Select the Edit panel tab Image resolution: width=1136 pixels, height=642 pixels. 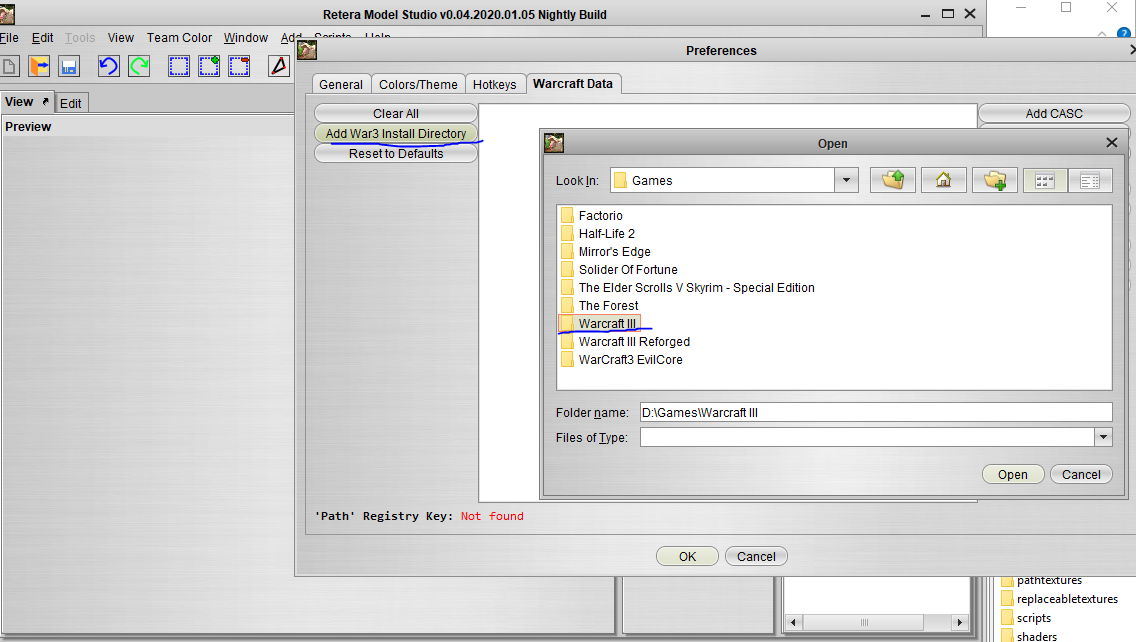click(x=70, y=103)
